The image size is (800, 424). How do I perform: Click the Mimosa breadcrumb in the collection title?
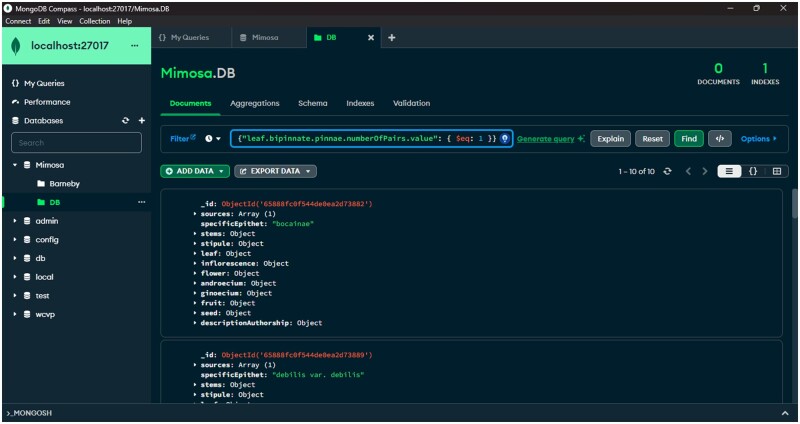click(186, 73)
